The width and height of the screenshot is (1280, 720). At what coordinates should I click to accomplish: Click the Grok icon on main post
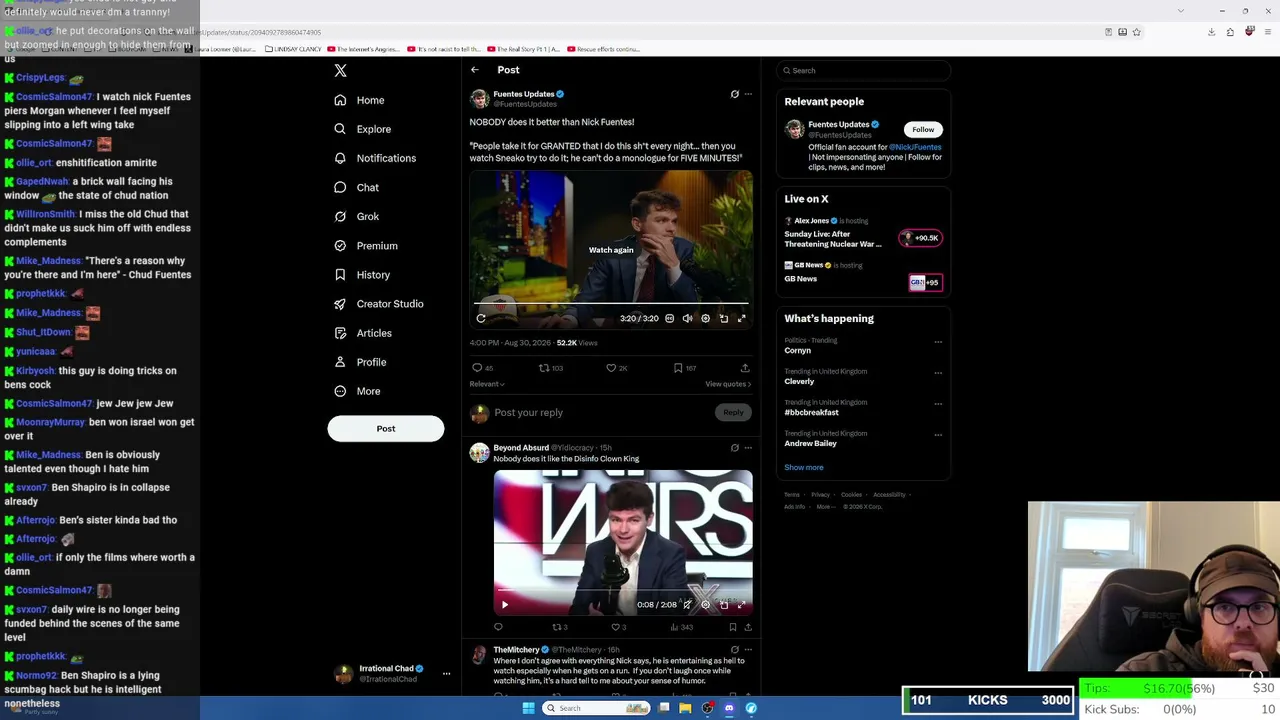735,94
